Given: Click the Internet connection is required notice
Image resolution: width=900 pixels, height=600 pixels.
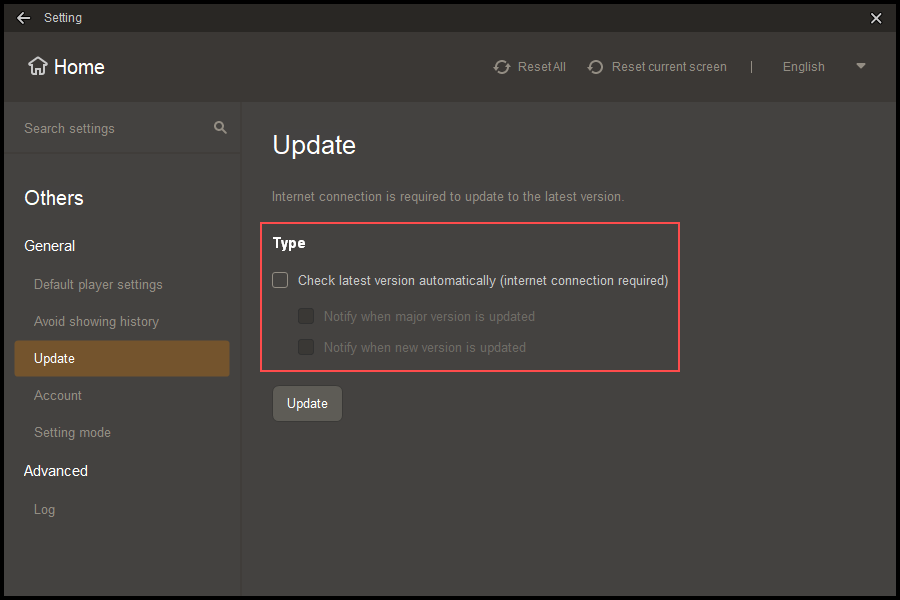Looking at the screenshot, I should coord(448,197).
